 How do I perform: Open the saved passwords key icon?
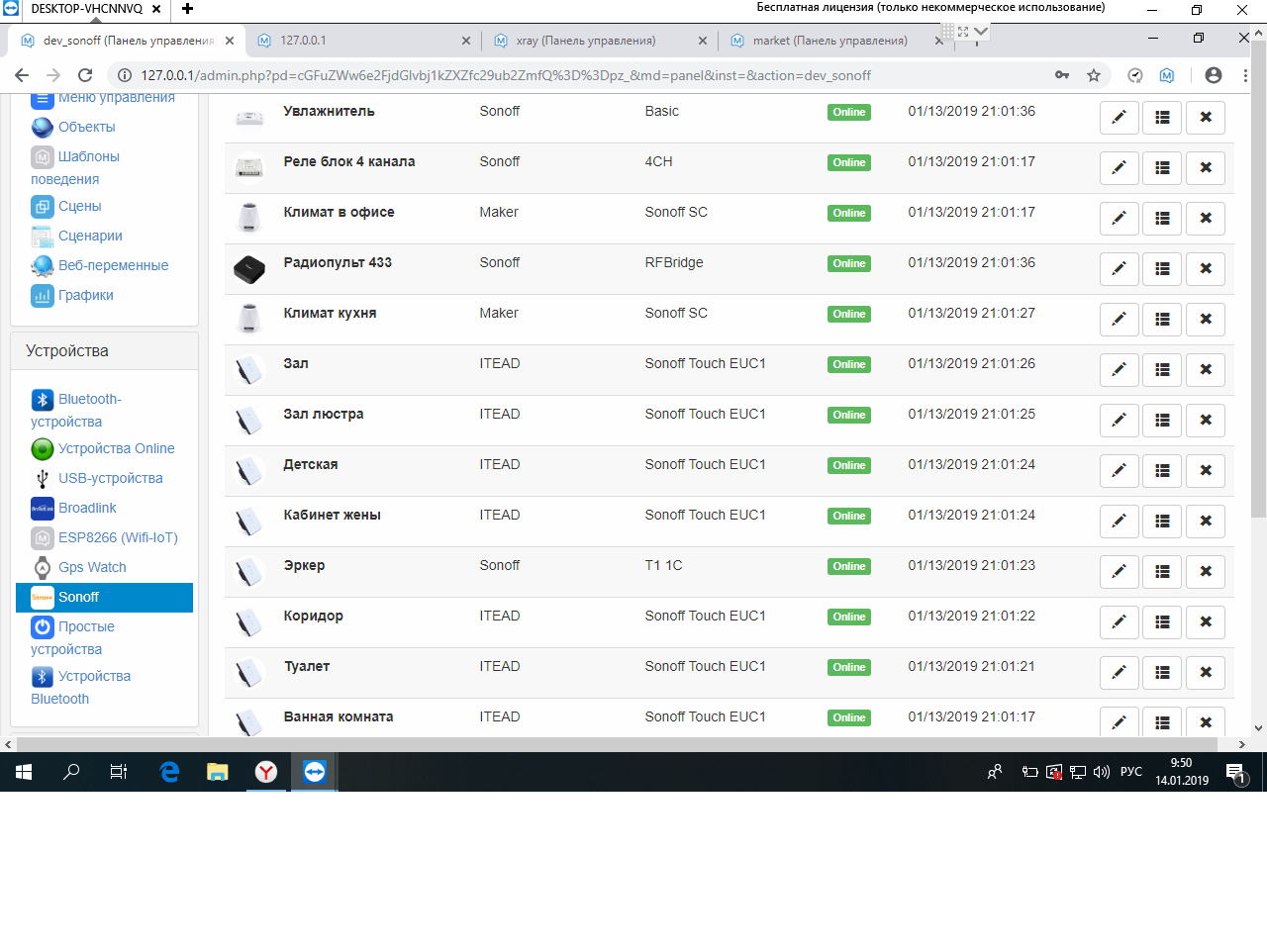click(1062, 75)
